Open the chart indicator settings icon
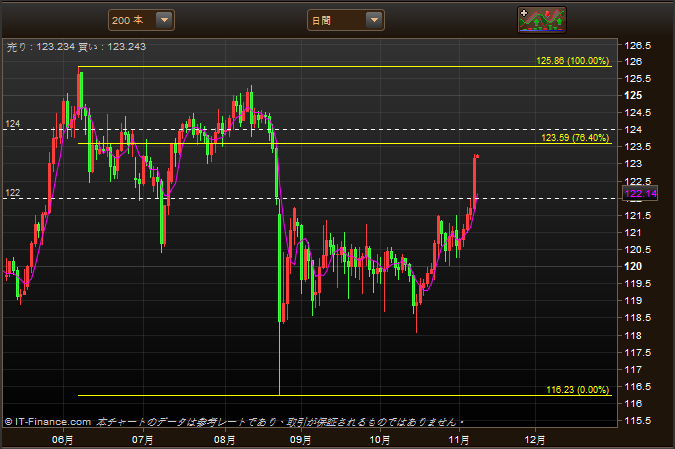Viewport: 675px width, 449px height. 542,20
